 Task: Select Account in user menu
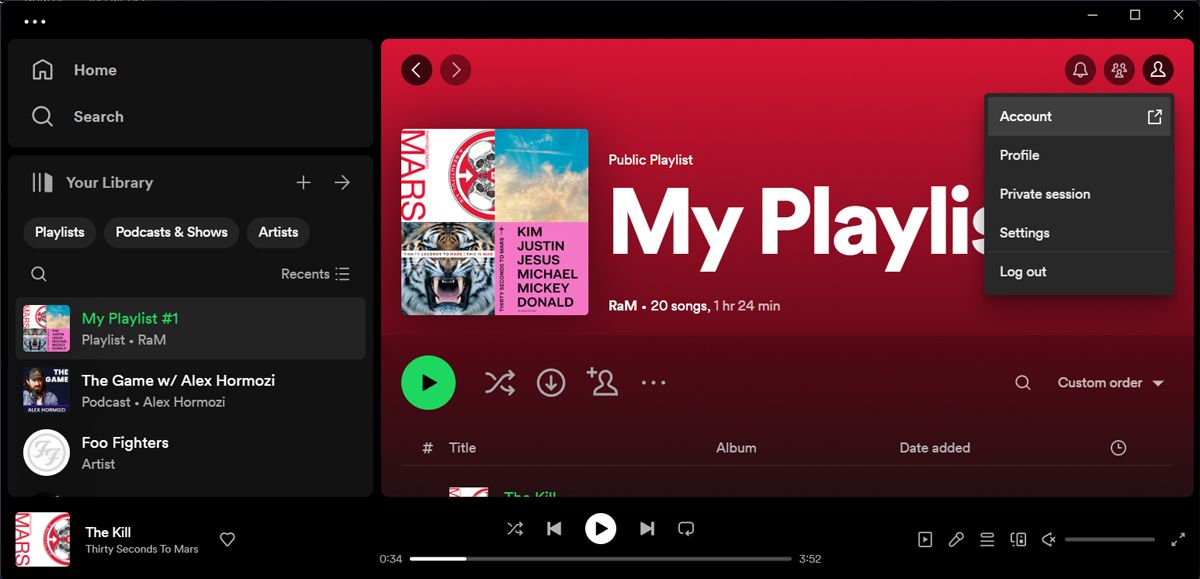(1079, 116)
